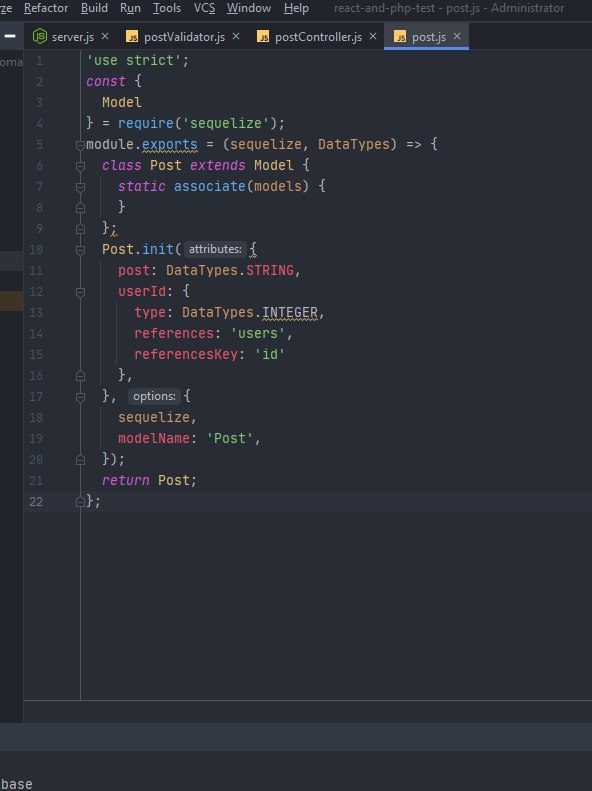Open the Tools menu
592x791 pixels.
[x=167, y=8]
